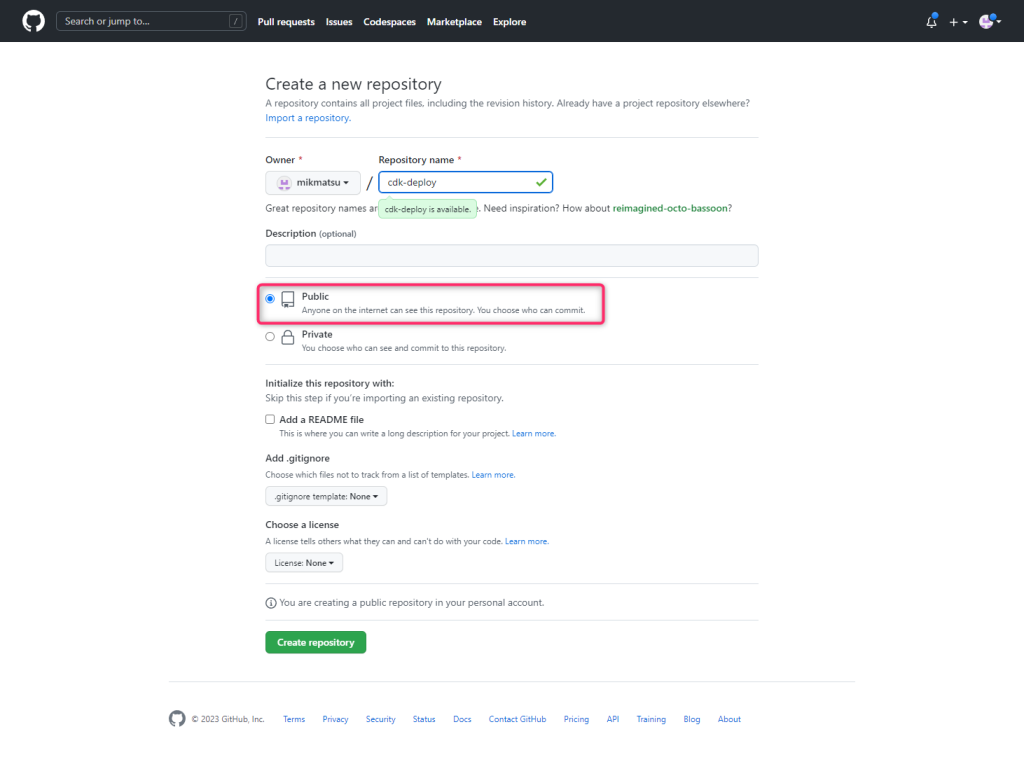Follow the Import a repository link
This screenshot has height=762, width=1024.
coord(307,117)
